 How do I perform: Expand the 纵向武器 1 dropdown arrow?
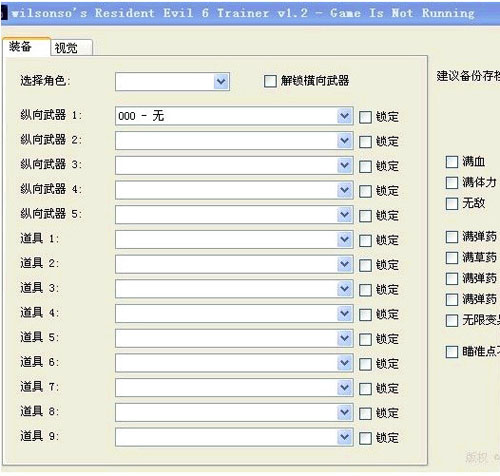point(345,116)
